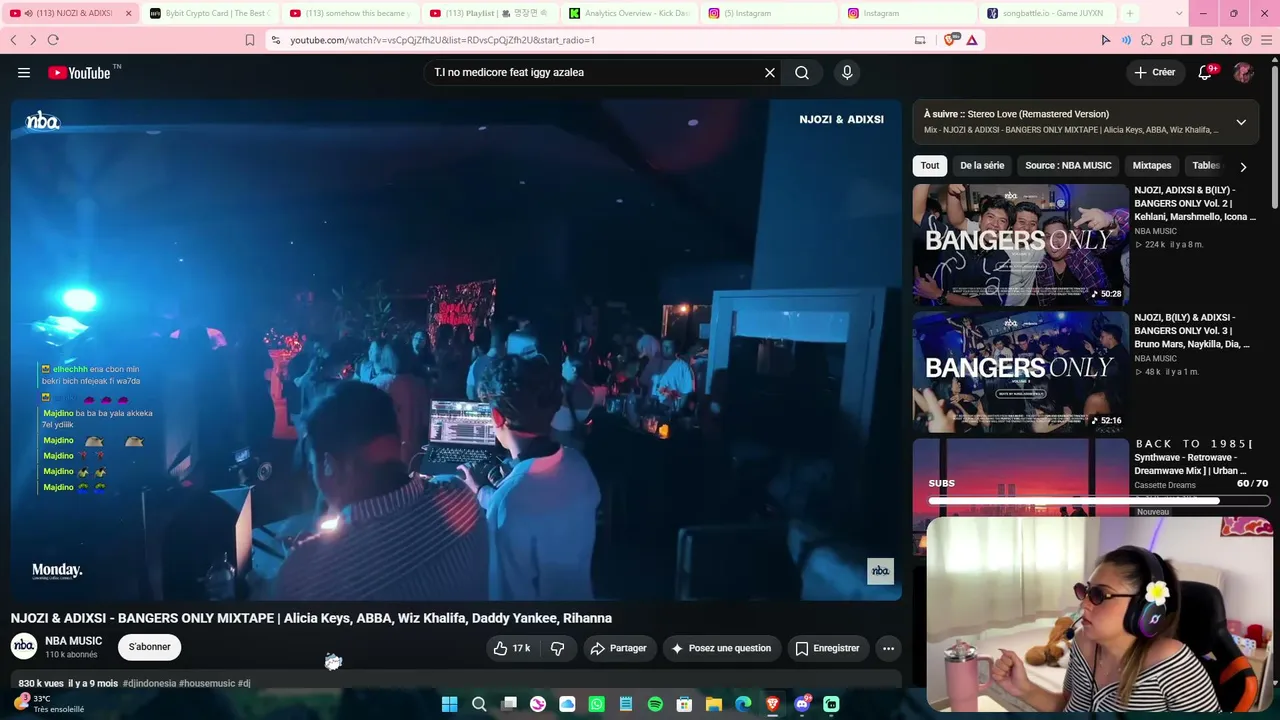This screenshot has width=1280, height=720.
Task: Show more filter chips with right arrow
Action: [x=1243, y=167]
